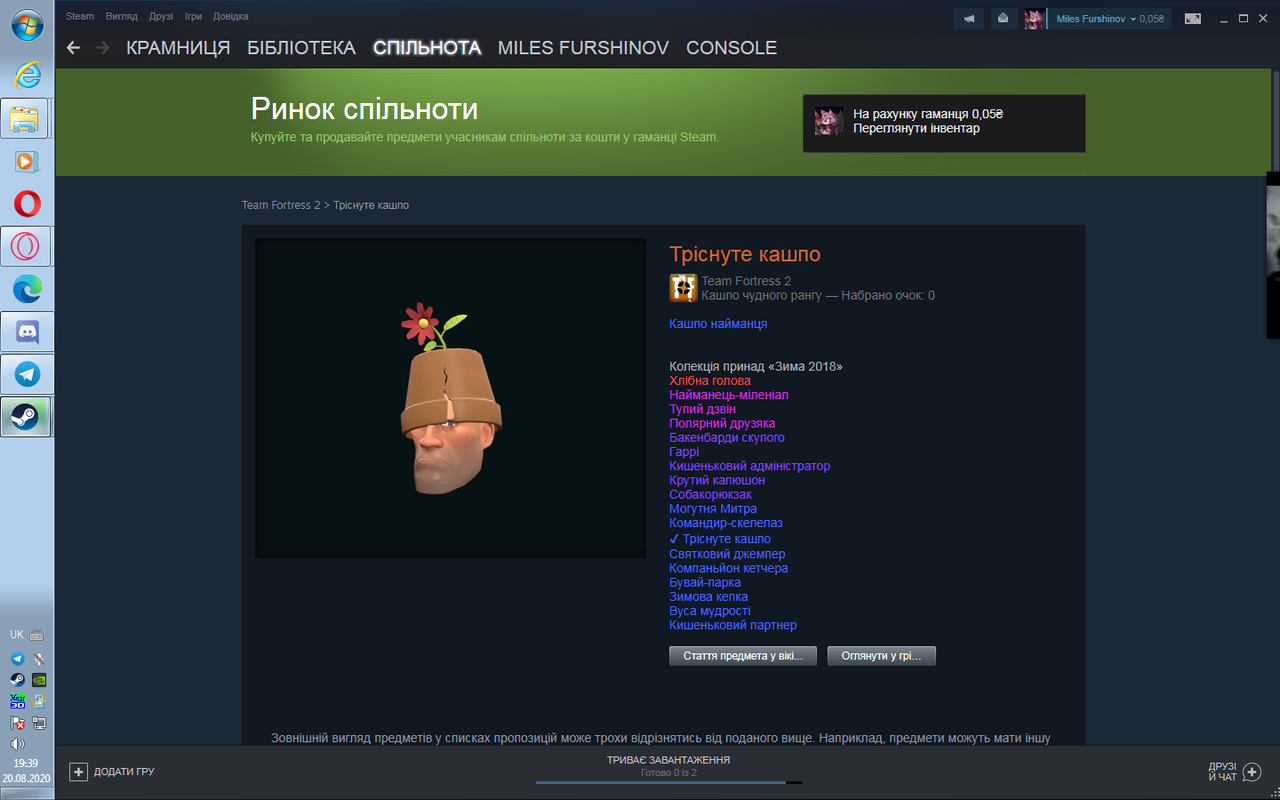This screenshot has width=1280, height=800.
Task: Open Компаньйон кетчера item
Action: pos(729,568)
